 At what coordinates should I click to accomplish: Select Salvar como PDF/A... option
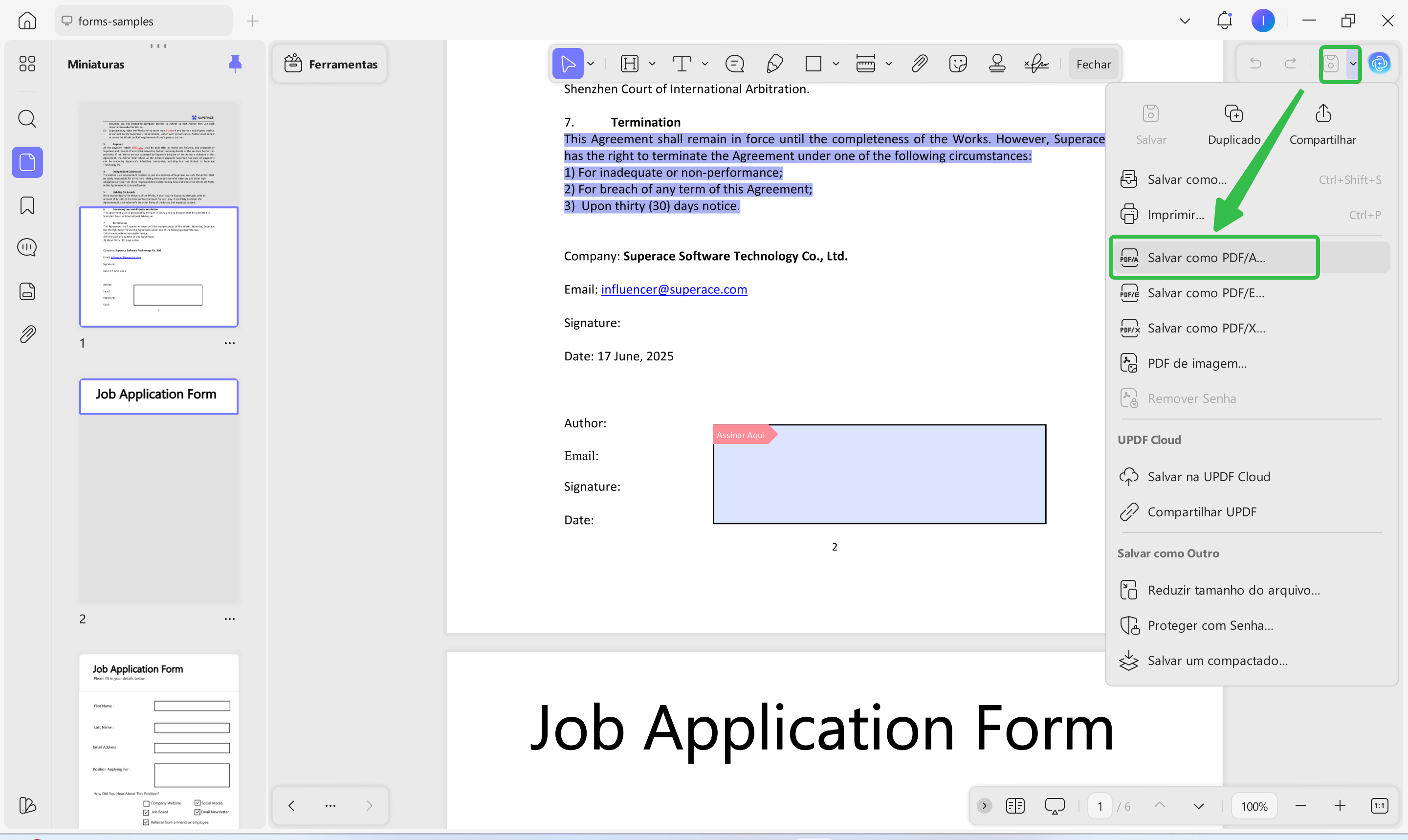(1251, 258)
